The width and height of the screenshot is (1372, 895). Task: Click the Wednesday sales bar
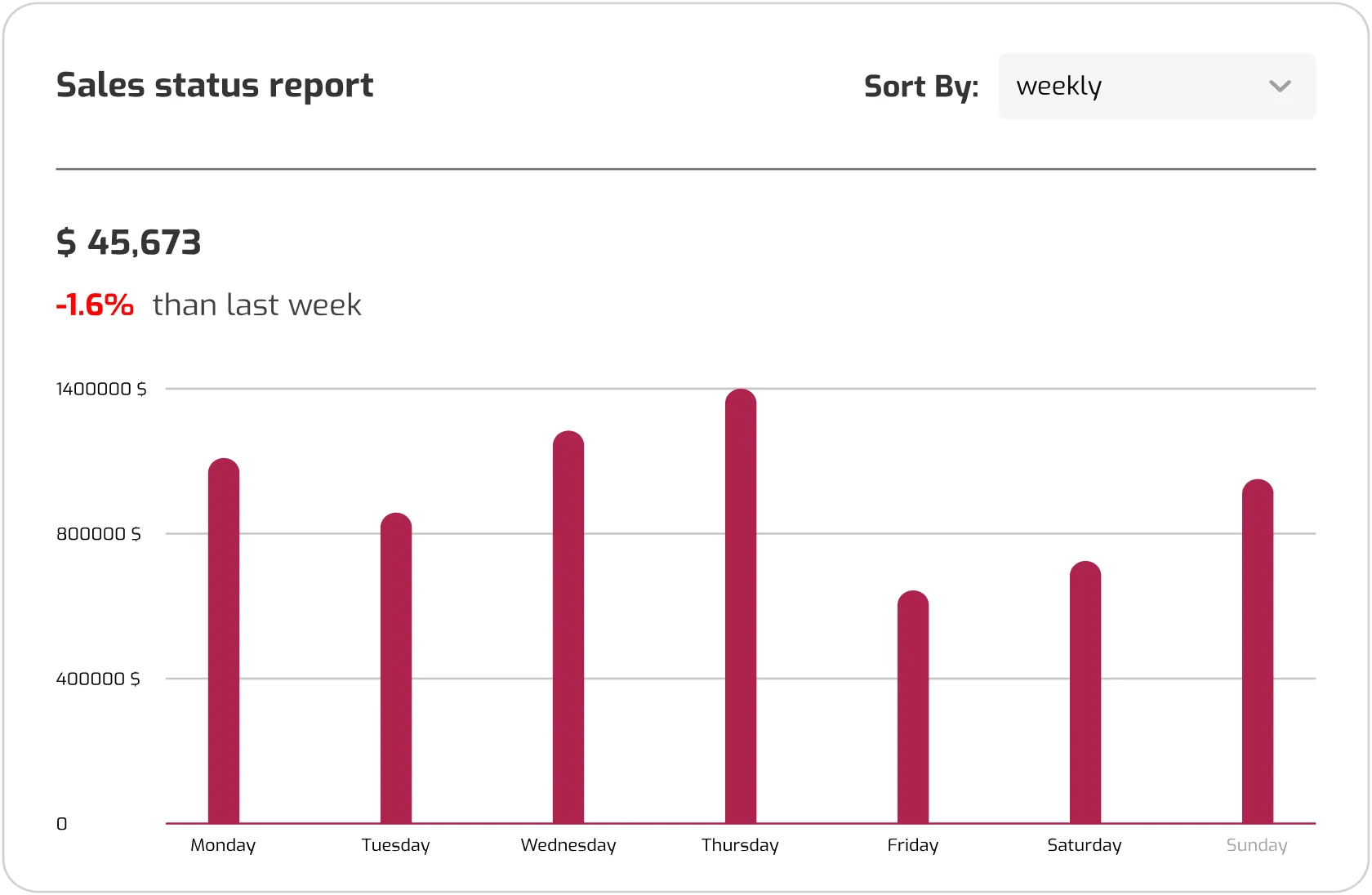point(568,627)
